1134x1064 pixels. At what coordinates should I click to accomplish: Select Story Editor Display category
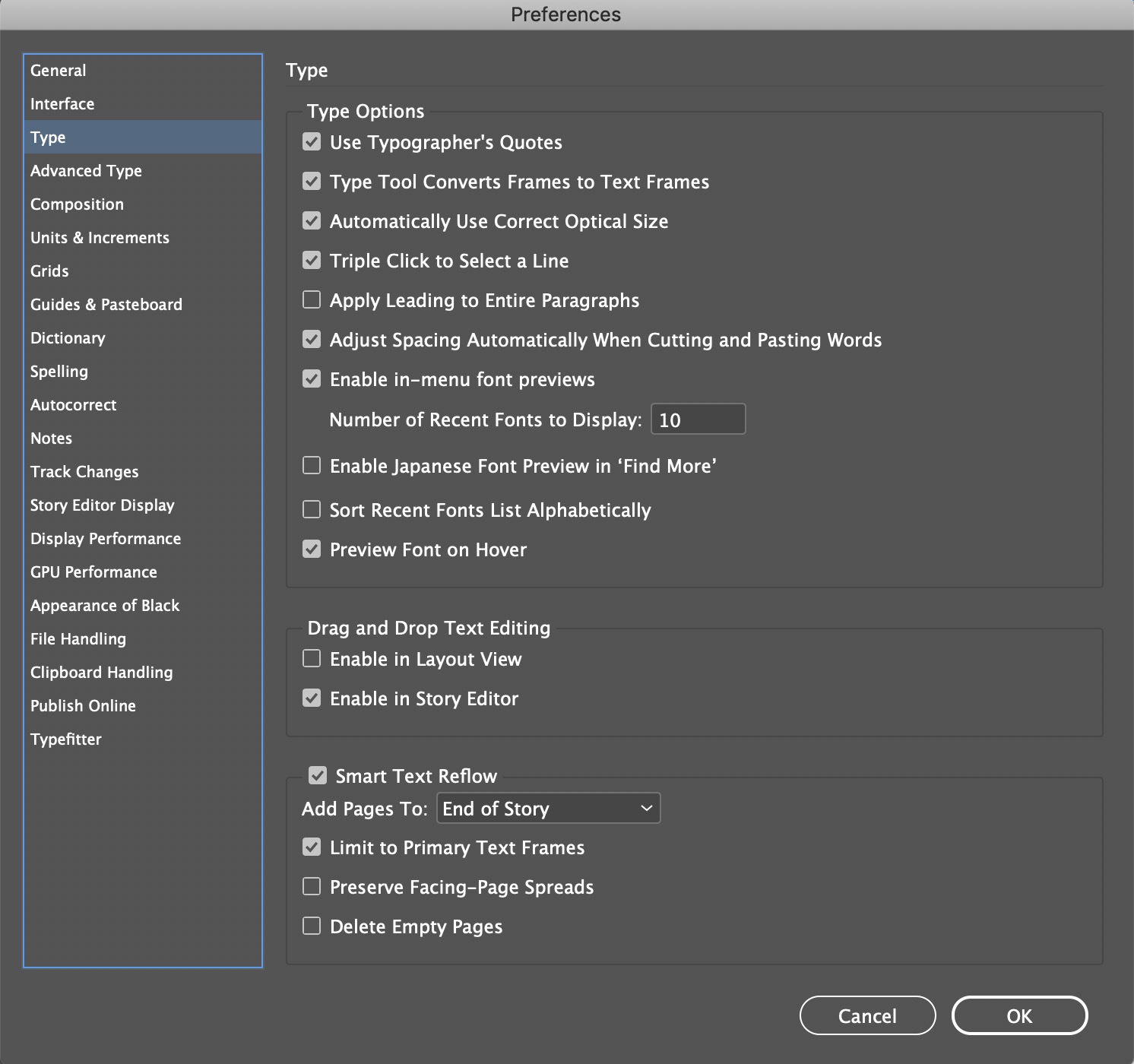(103, 505)
